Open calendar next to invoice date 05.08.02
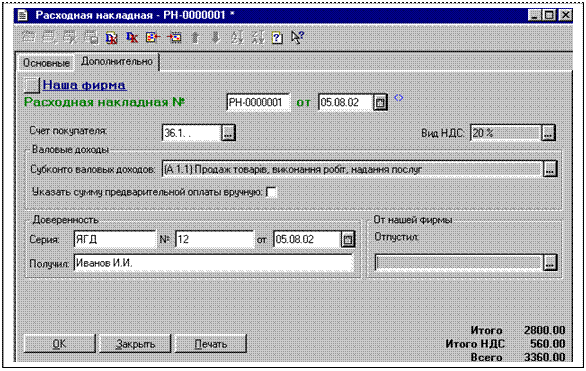 click(x=380, y=102)
